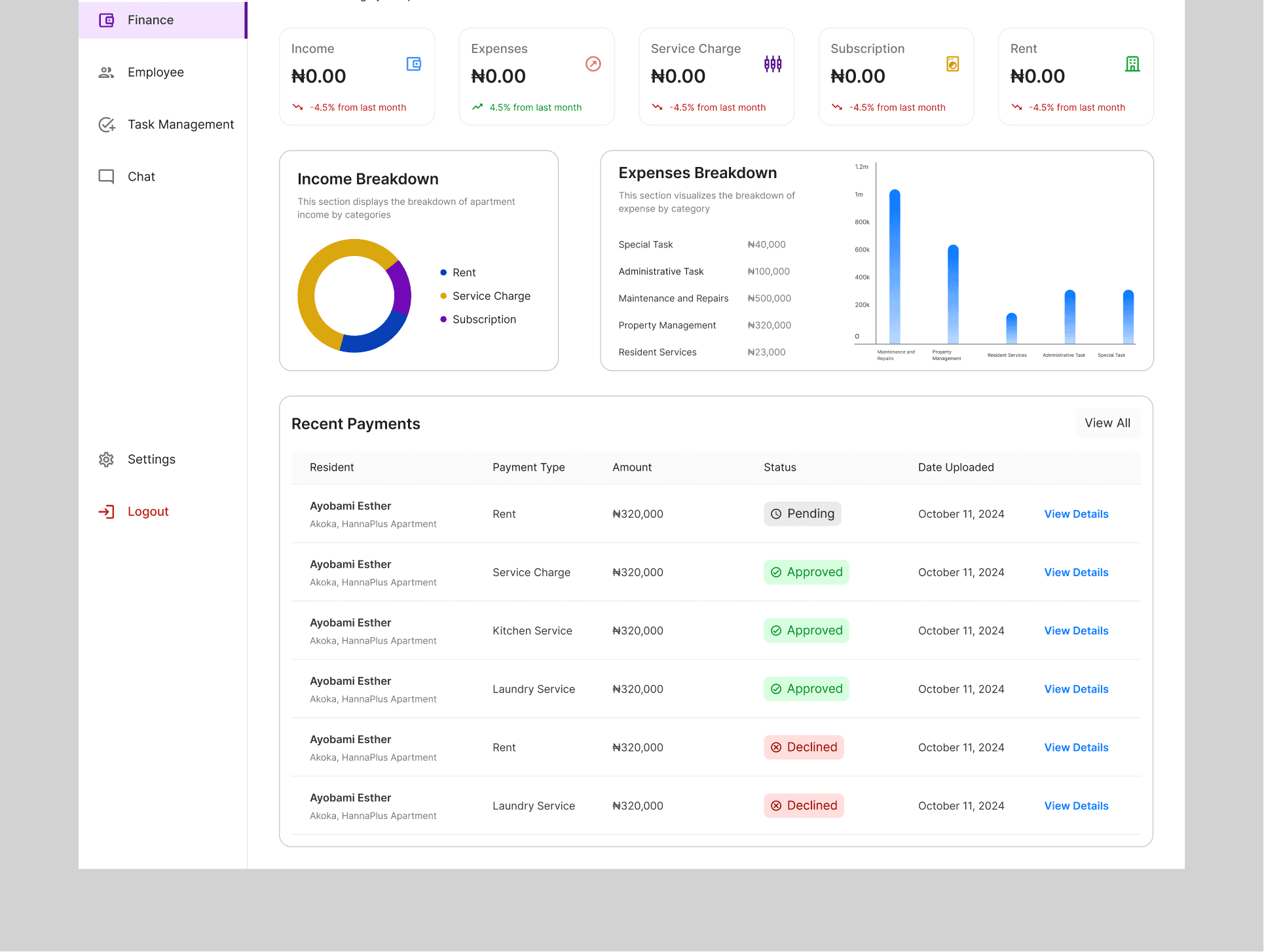This screenshot has height=952, width=1264.
Task: Click the Settings gear icon
Action: (x=106, y=460)
